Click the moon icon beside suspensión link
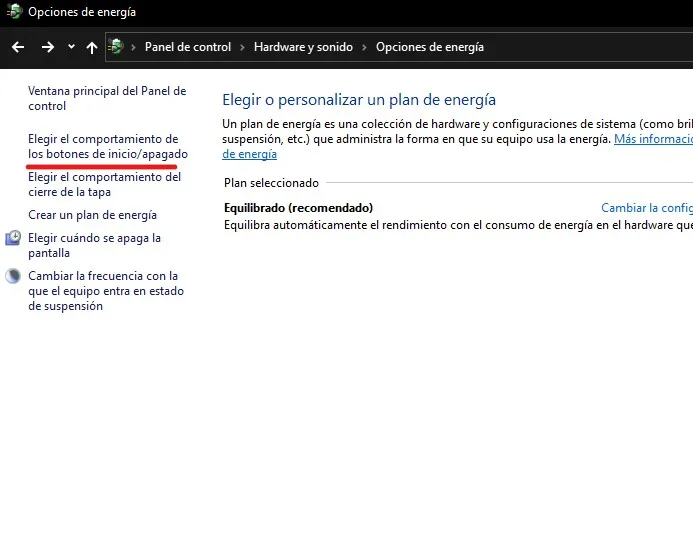 pos(13,276)
